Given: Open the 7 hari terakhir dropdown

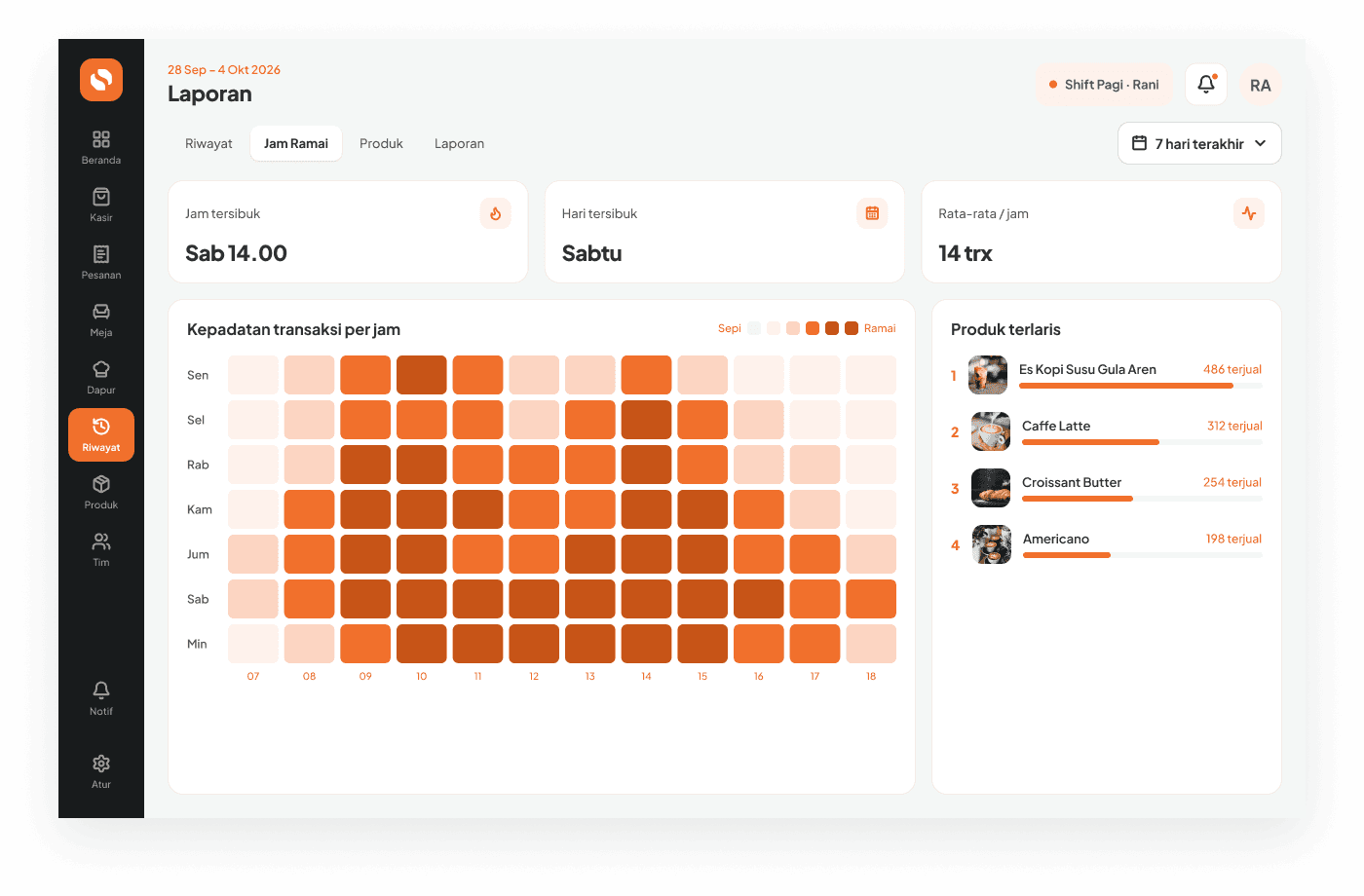Looking at the screenshot, I should pos(1199,143).
